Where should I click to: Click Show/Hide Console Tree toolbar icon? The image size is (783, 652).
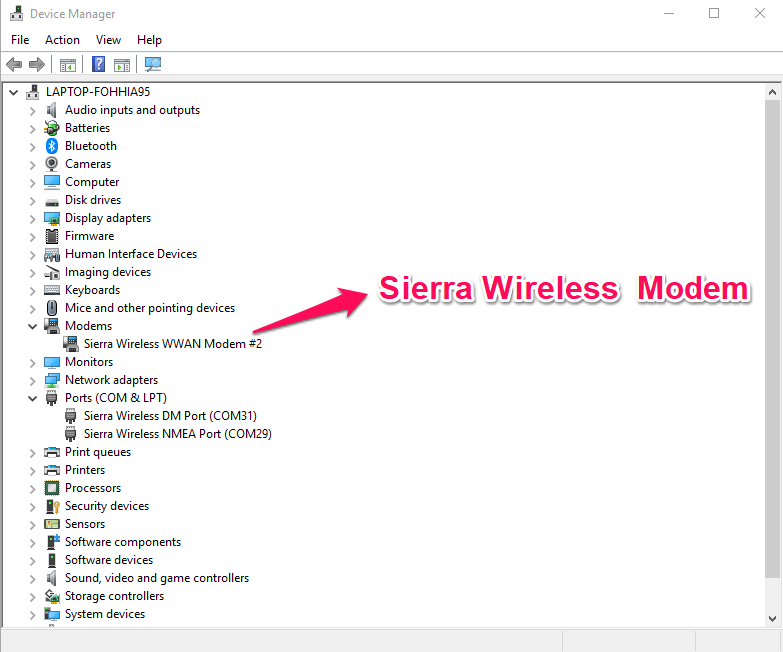click(x=67, y=65)
